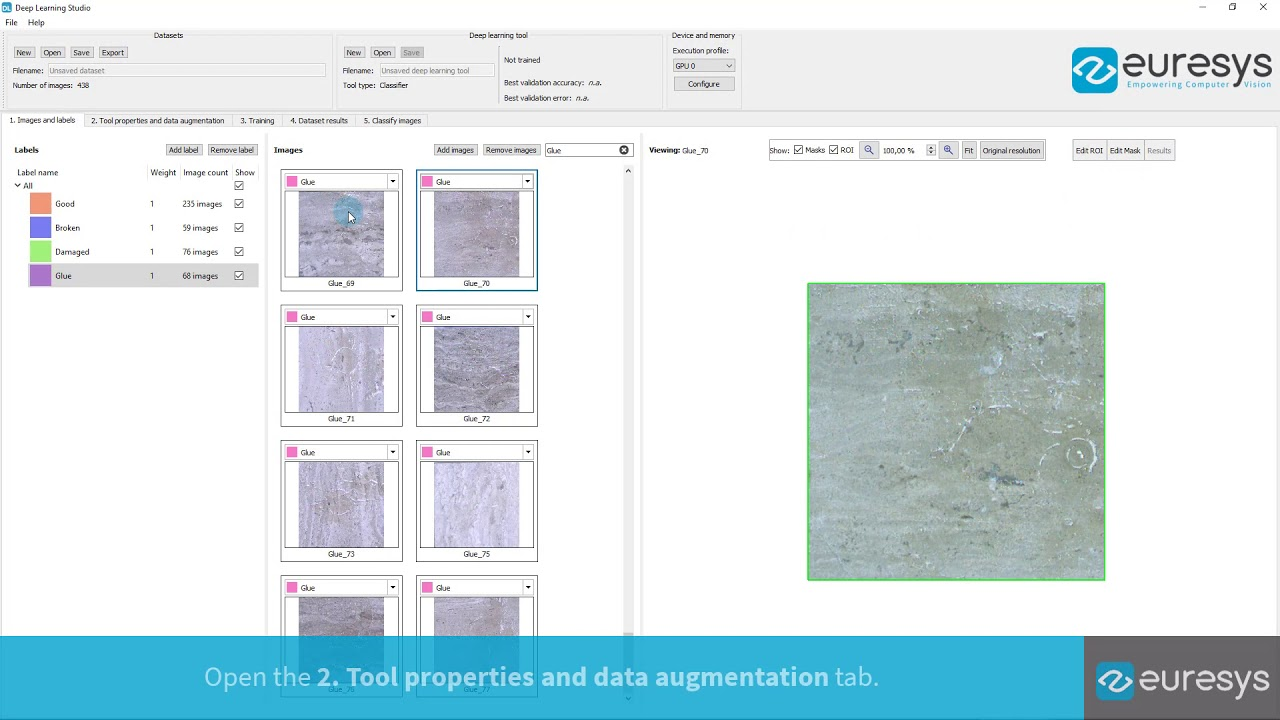Click the zoom percentage stepper arrows

[x=930, y=150]
